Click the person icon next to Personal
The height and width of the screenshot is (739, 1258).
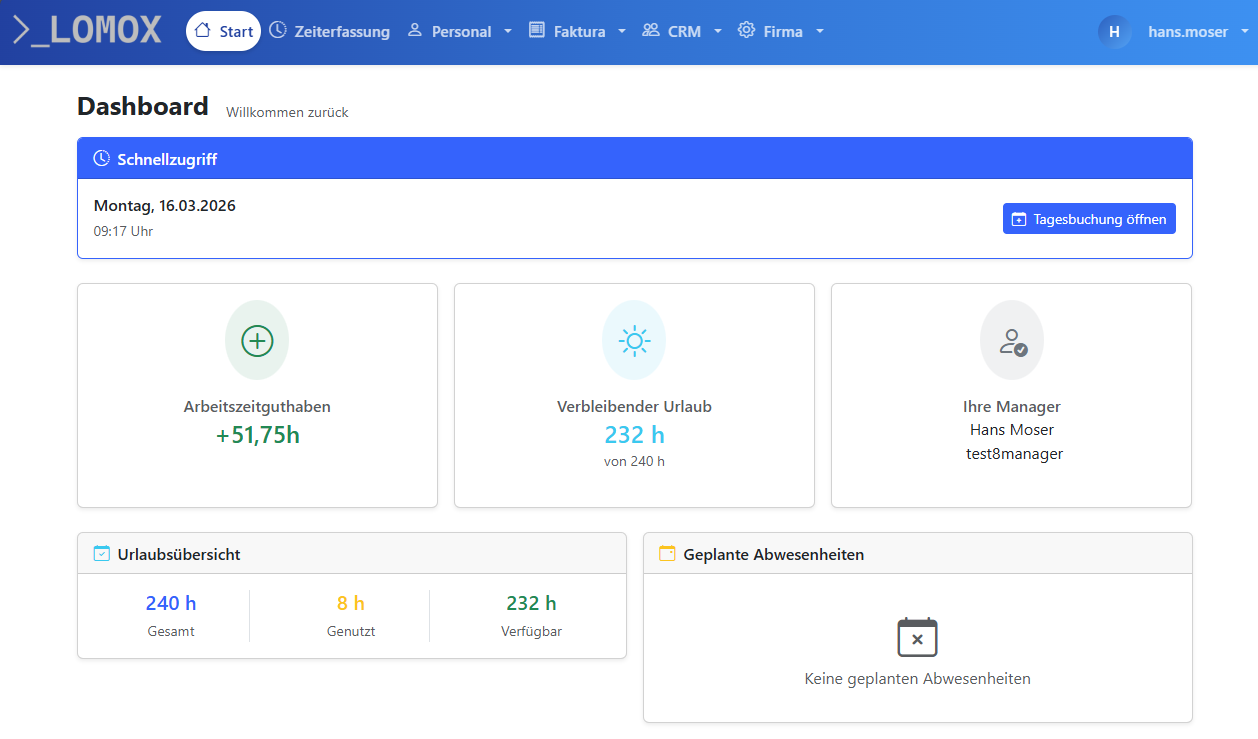[x=414, y=31]
